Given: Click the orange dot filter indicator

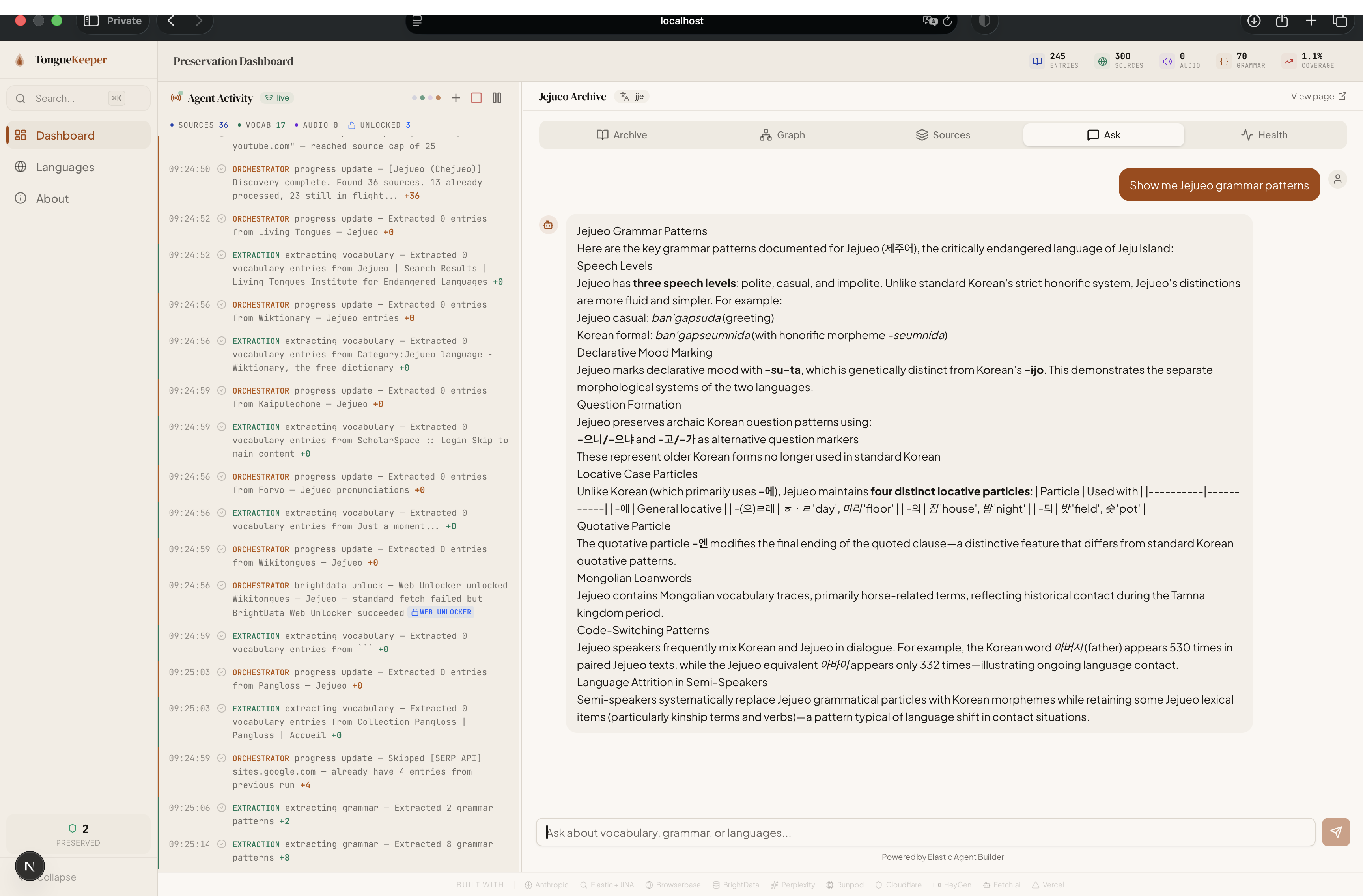Looking at the screenshot, I should (x=438, y=98).
